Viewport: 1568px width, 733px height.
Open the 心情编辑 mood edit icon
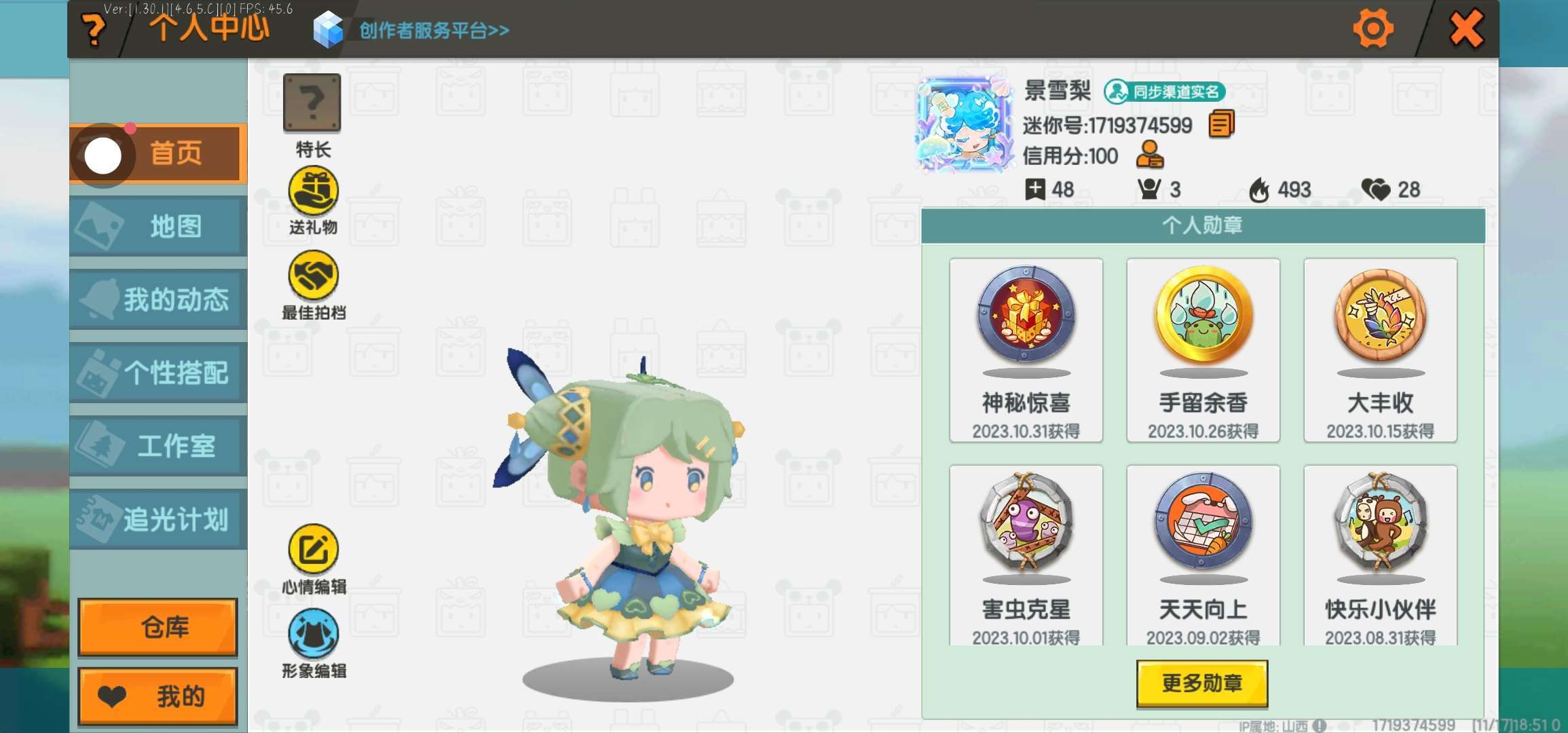pos(313,548)
